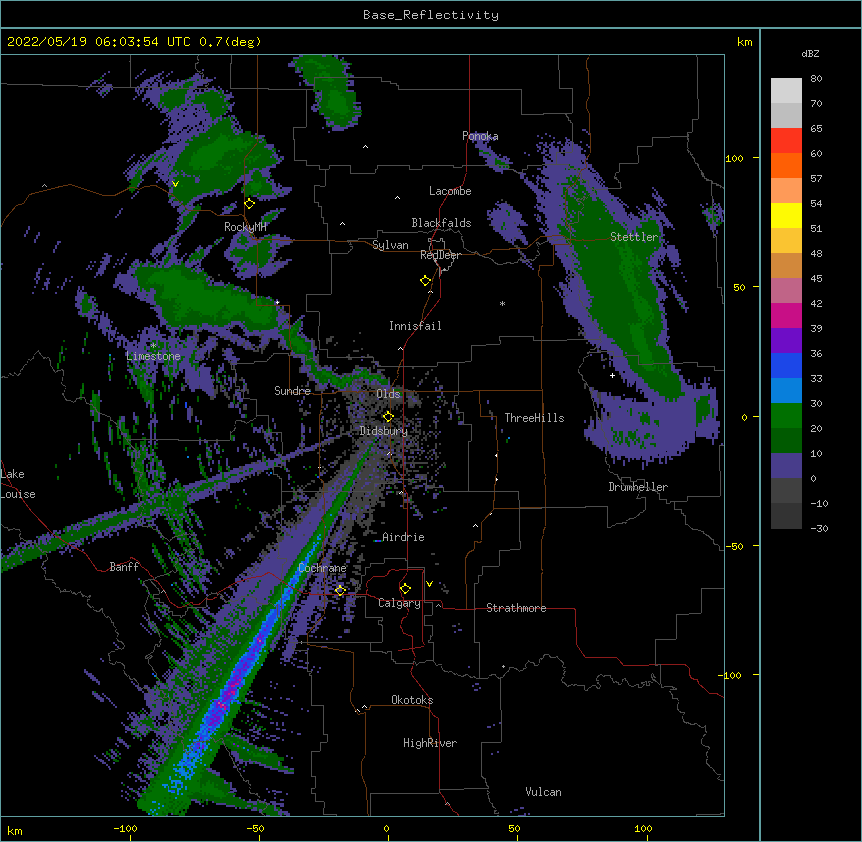Click the yellow diamond marker above Calgary
862x842 pixels.
pyautogui.click(x=405, y=589)
